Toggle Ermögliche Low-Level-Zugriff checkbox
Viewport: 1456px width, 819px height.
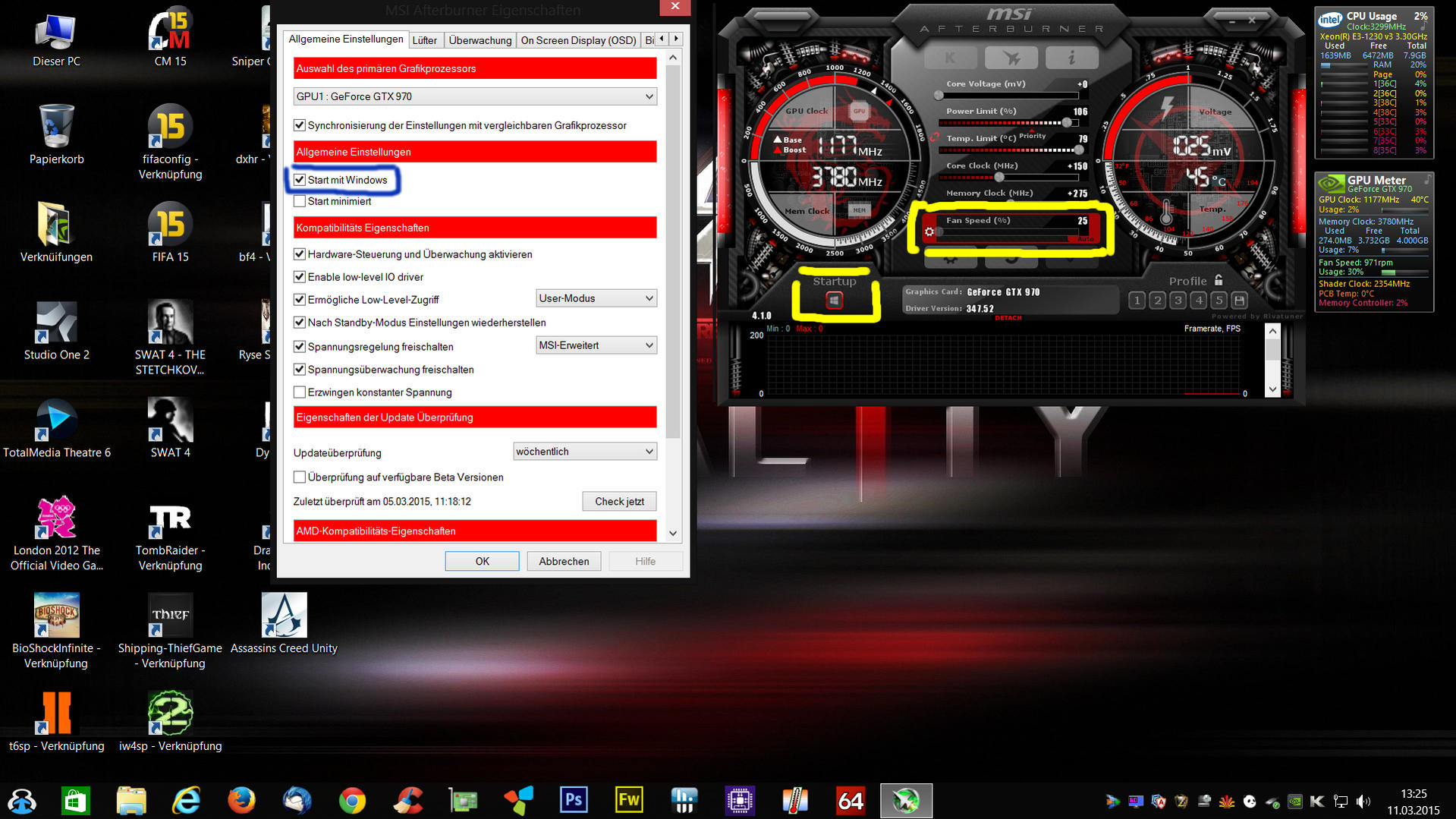tap(300, 300)
